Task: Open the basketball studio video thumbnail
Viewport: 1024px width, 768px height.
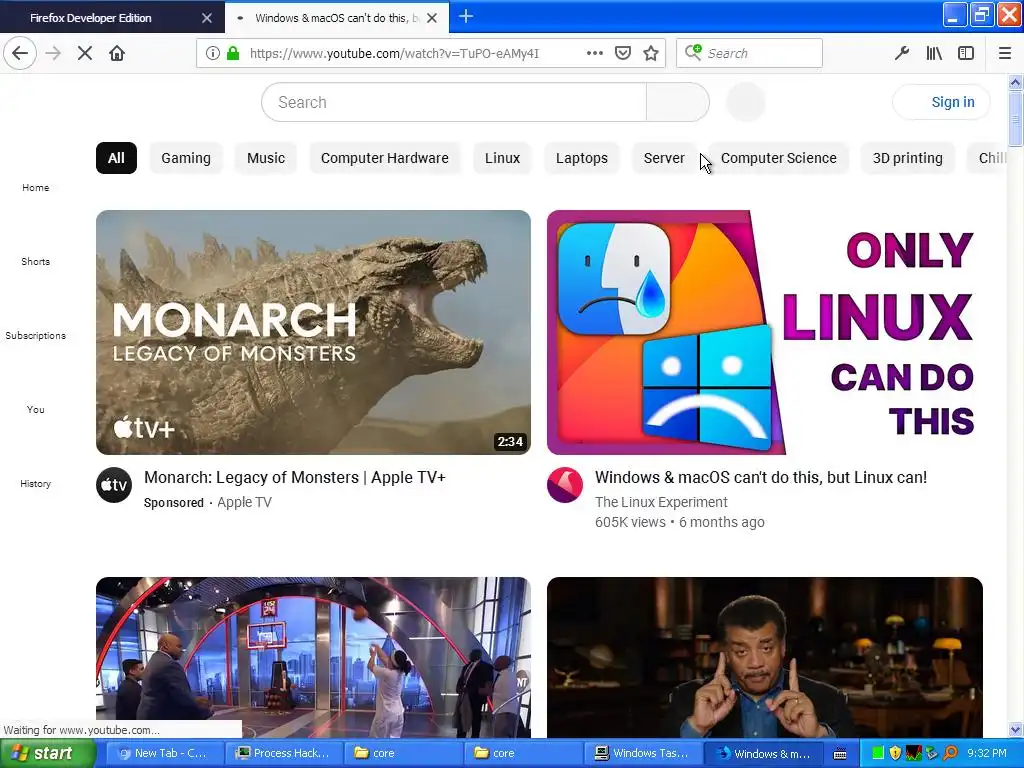Action: pyautogui.click(x=313, y=657)
